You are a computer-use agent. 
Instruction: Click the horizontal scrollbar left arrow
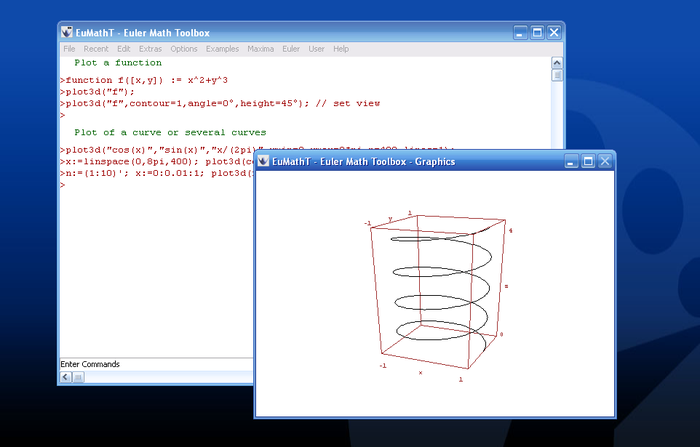(x=66, y=377)
